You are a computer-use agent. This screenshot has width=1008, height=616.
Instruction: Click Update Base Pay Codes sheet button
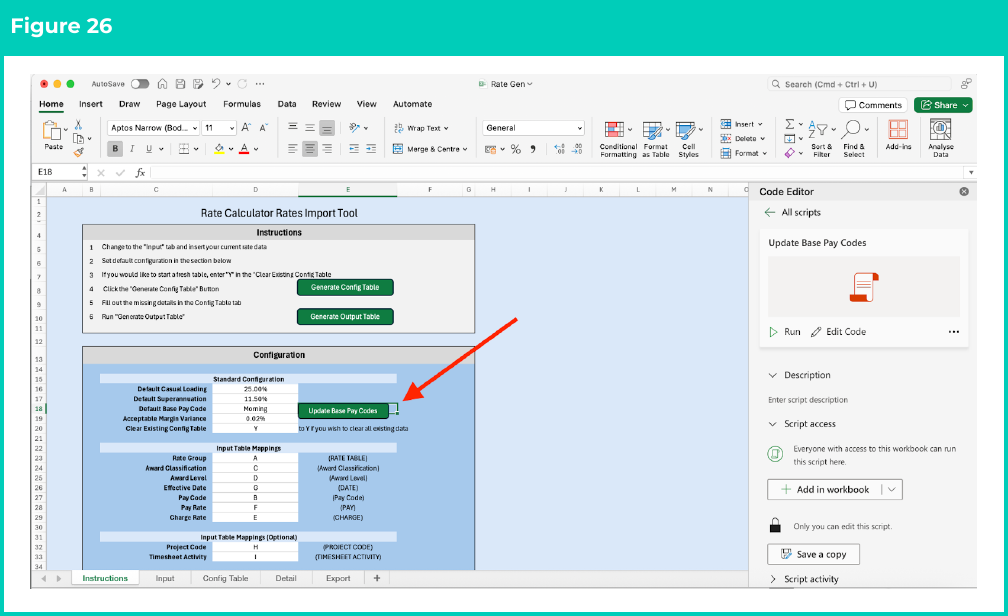(343, 410)
